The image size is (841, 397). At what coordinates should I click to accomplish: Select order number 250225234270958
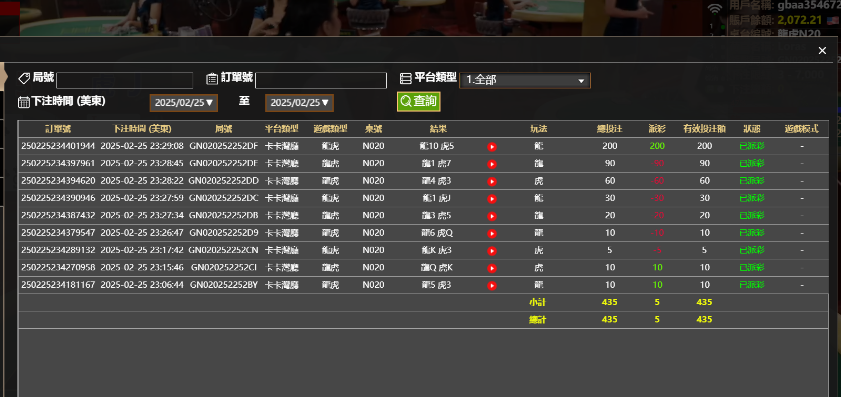[58, 267]
